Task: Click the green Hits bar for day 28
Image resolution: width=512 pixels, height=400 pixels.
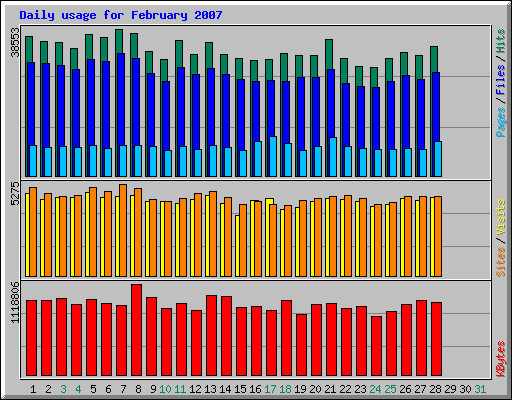Action: coord(434,59)
